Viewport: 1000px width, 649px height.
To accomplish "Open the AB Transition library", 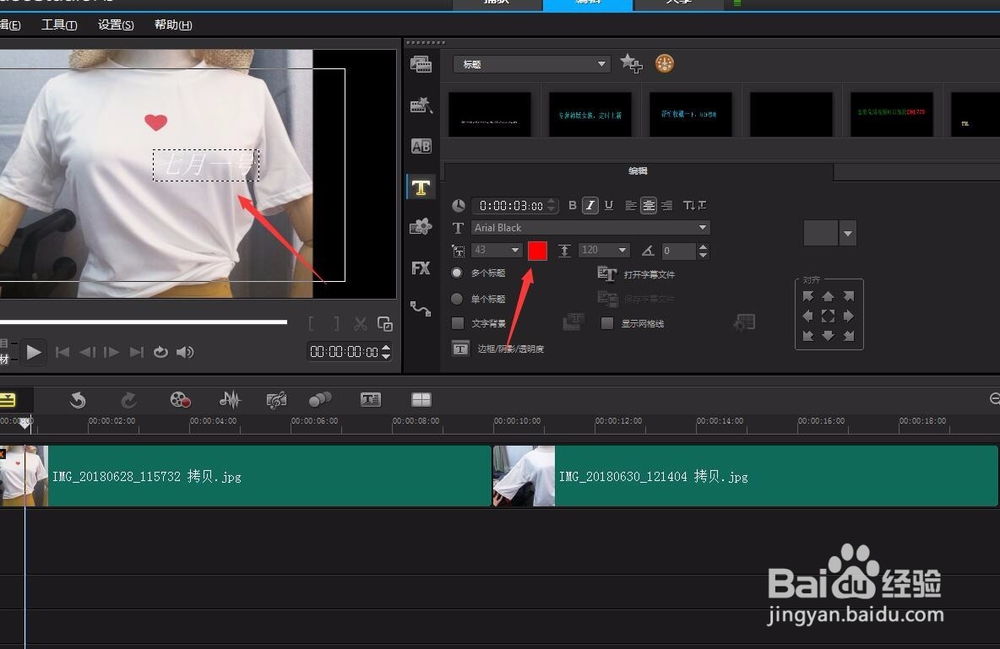I will point(421,146).
